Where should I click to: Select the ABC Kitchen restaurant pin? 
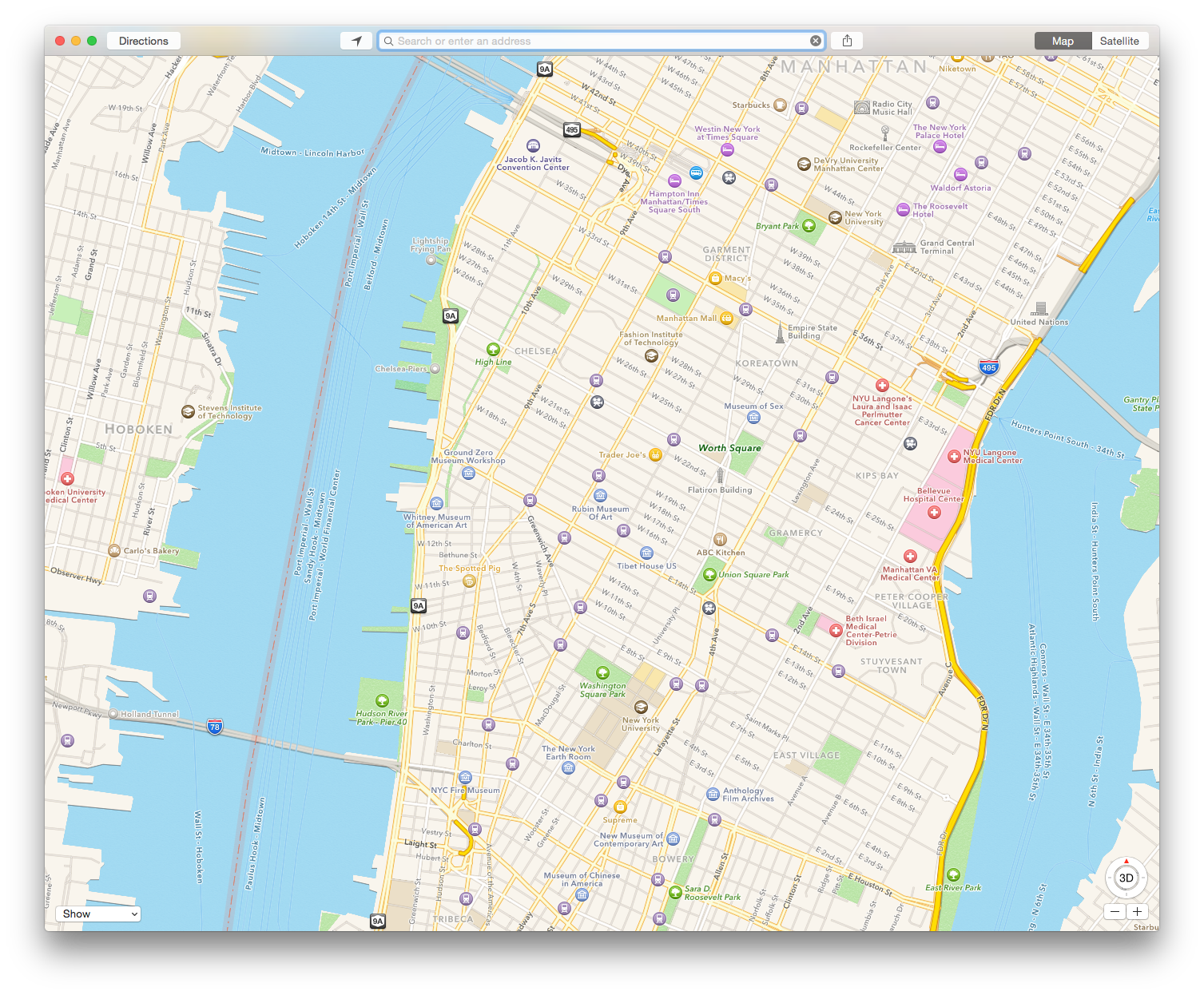click(720, 540)
